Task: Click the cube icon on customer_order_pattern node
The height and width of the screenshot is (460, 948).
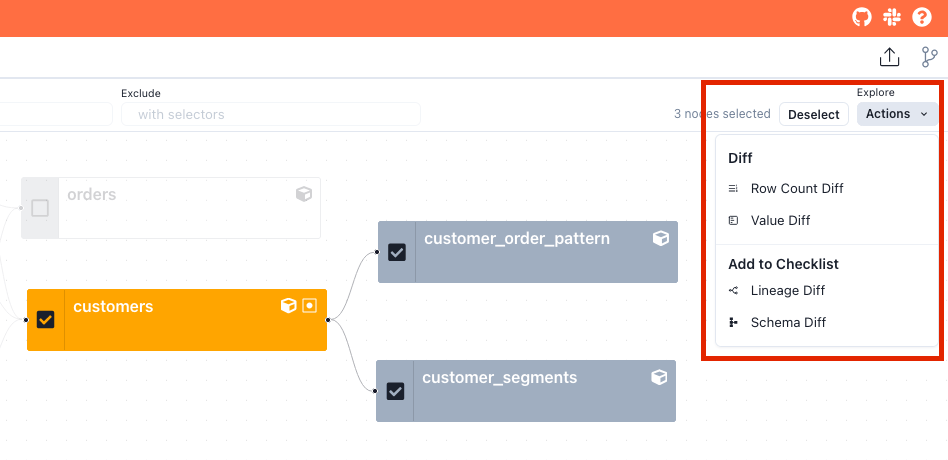Action: tap(660, 238)
